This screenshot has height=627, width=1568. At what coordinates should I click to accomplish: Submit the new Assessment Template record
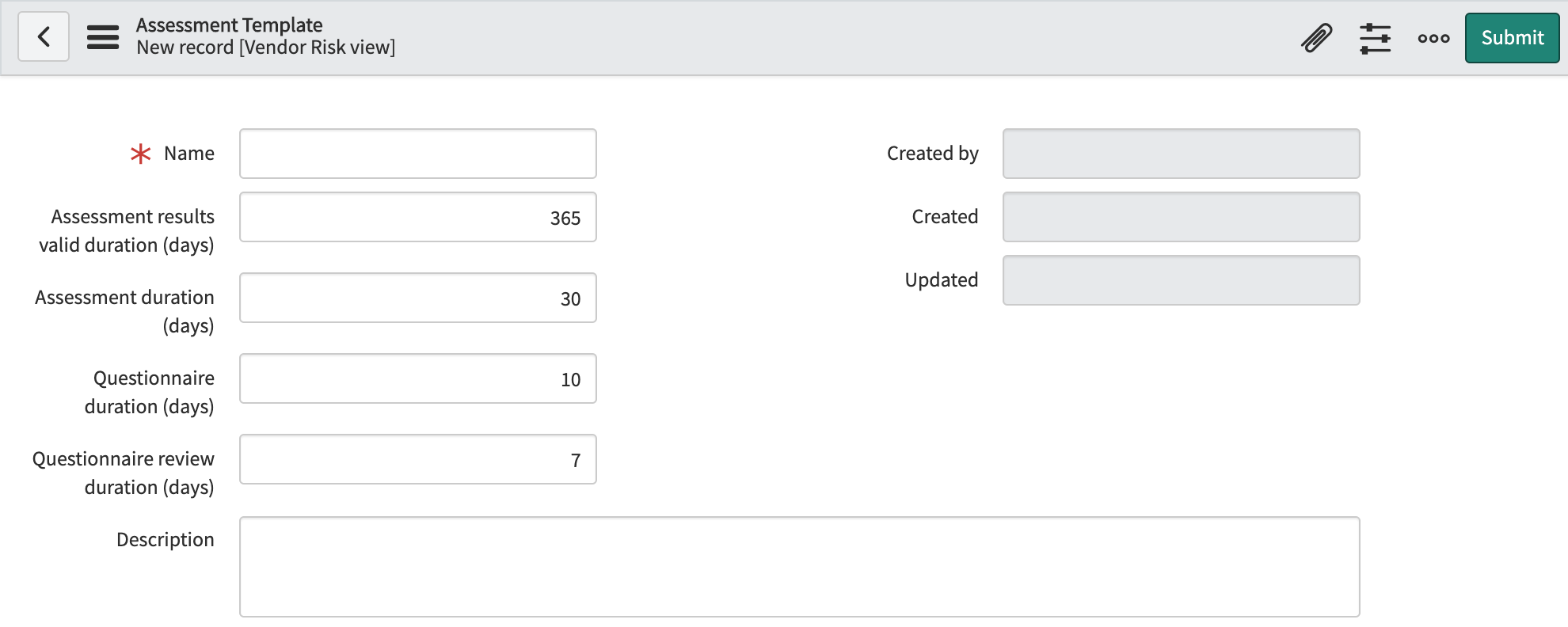click(1512, 38)
